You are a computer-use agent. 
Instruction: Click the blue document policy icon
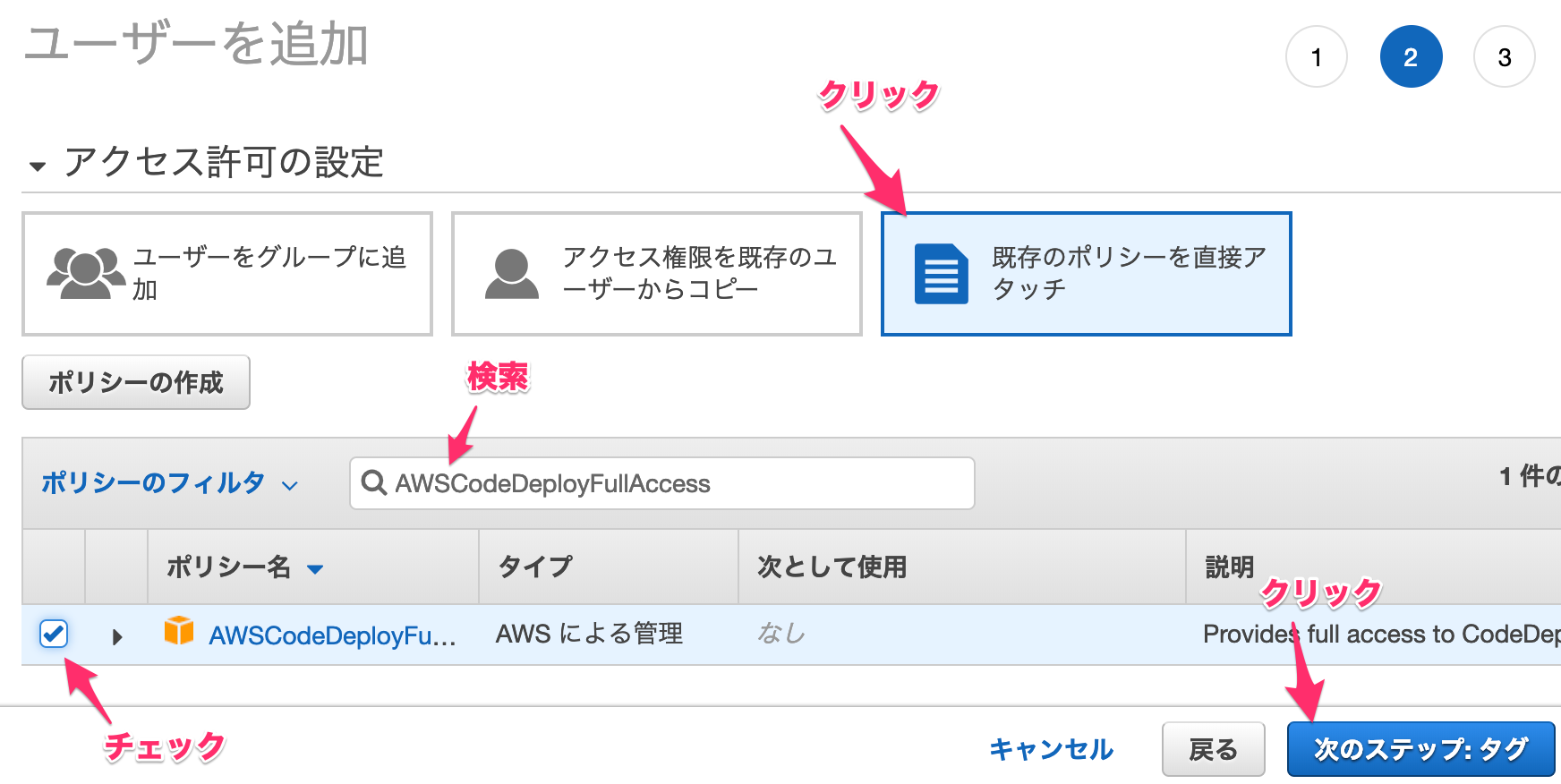pyautogui.click(x=942, y=274)
